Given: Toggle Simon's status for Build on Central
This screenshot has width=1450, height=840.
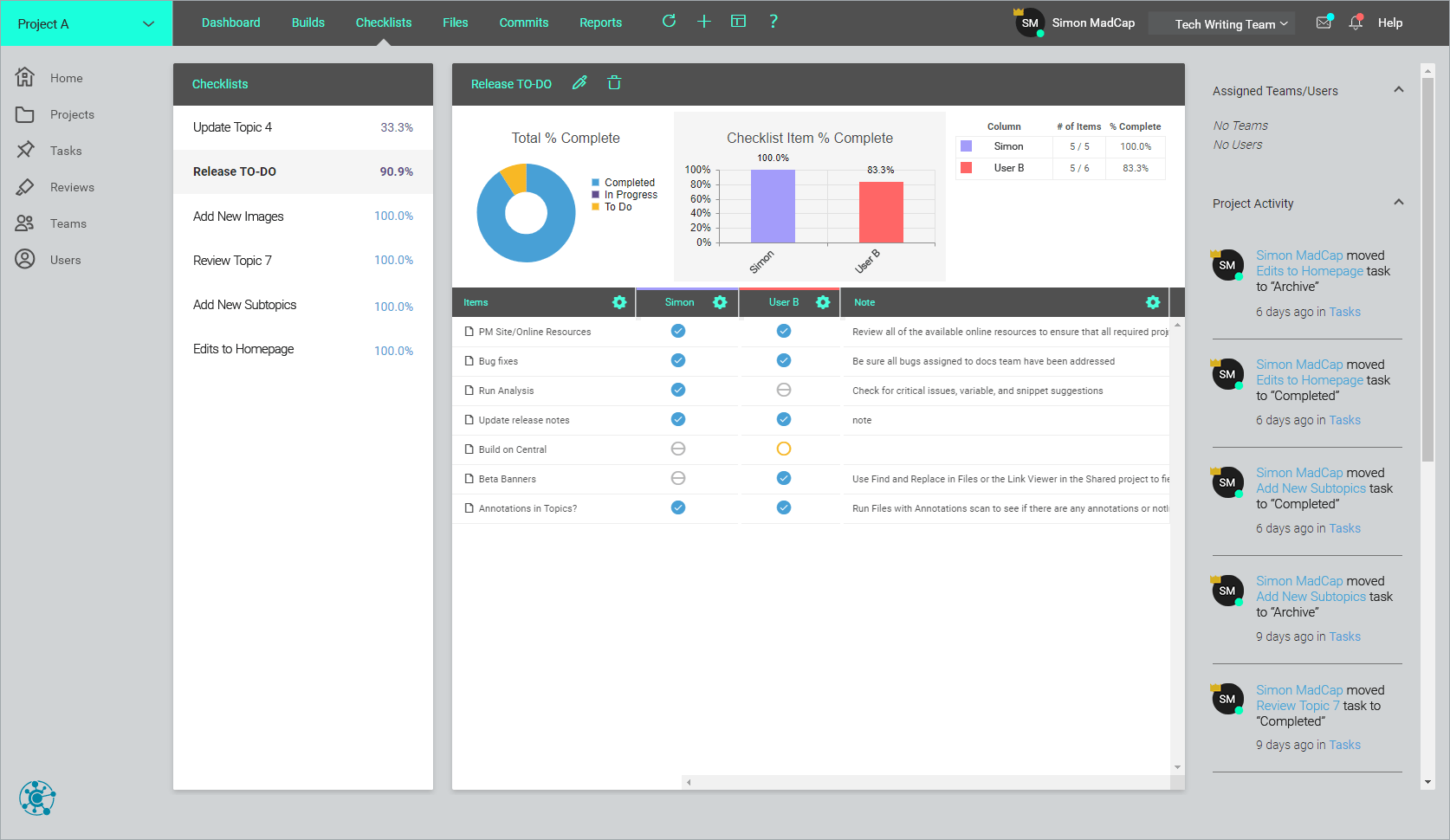Looking at the screenshot, I should point(678,449).
